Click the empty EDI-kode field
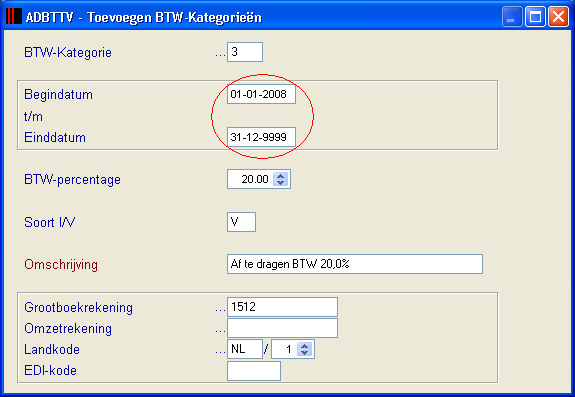The image size is (575, 397). [x=254, y=371]
